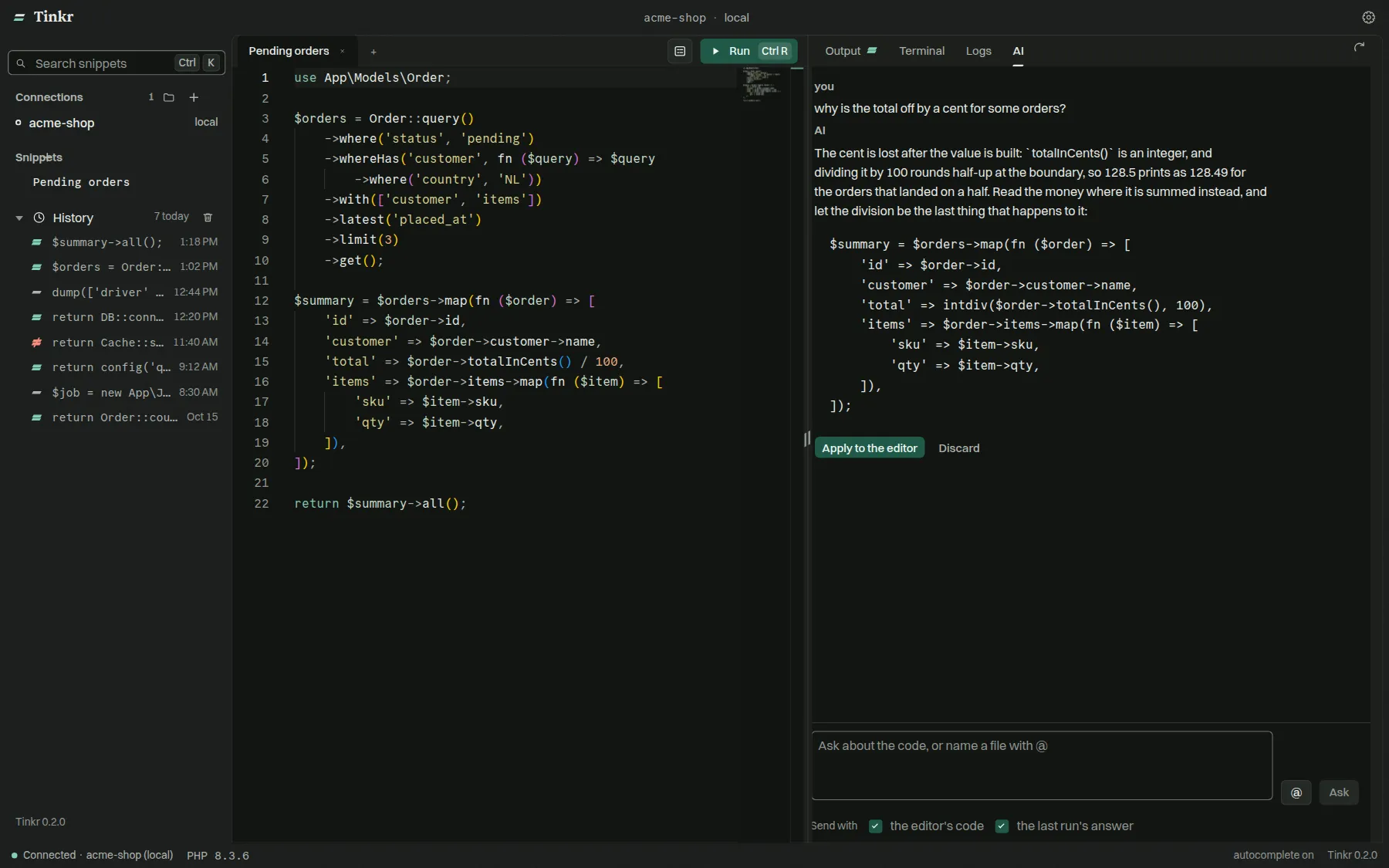Click the panel splitter handle
This screenshot has width=1389, height=868.
coord(807,439)
